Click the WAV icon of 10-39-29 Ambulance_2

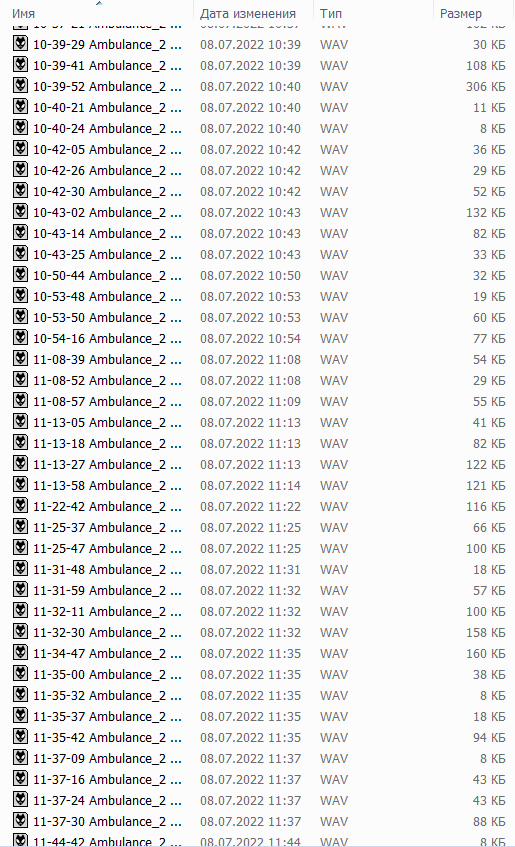[x=21, y=44]
